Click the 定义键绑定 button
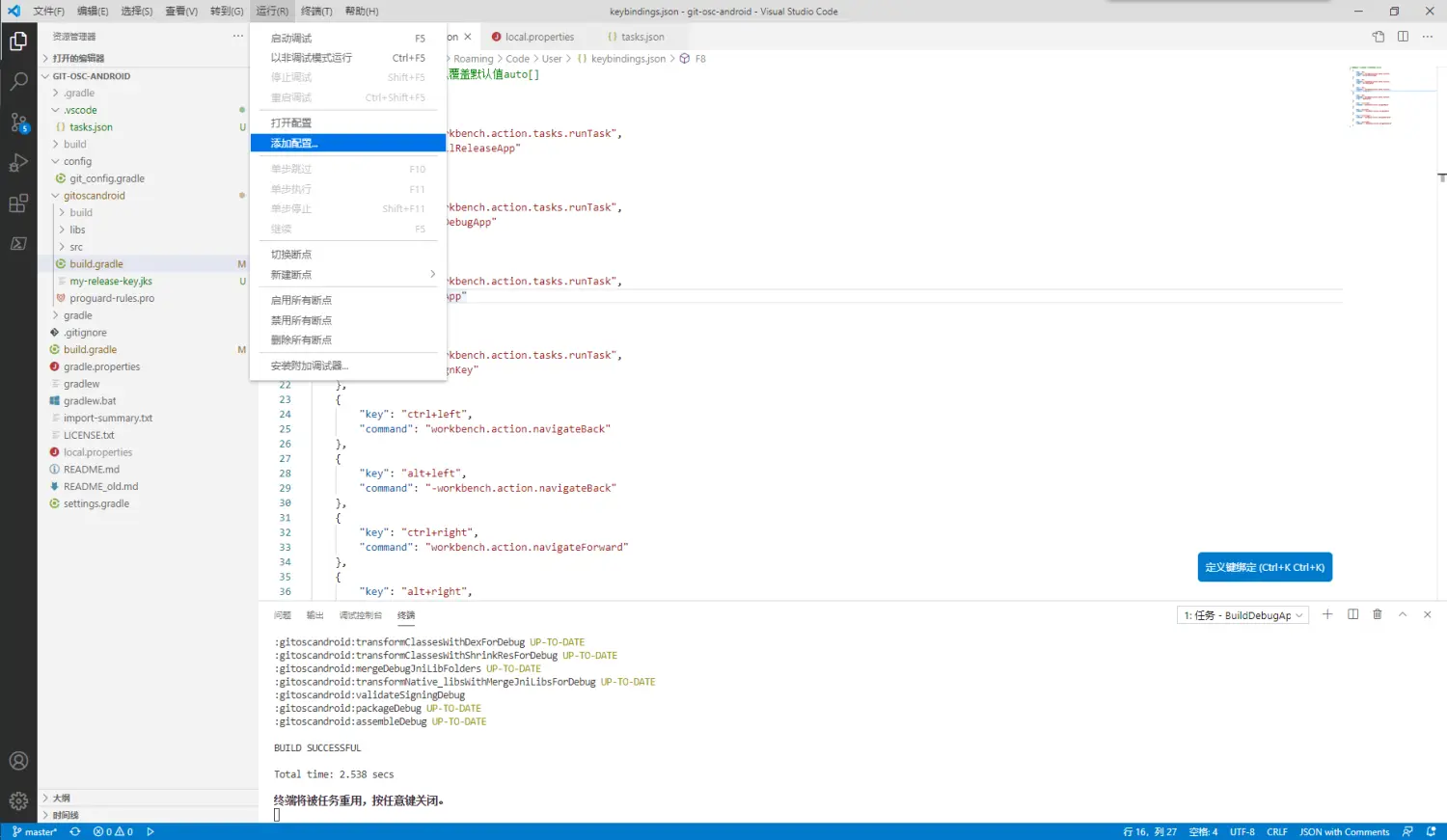This screenshot has width=1447, height=840. click(x=1264, y=567)
